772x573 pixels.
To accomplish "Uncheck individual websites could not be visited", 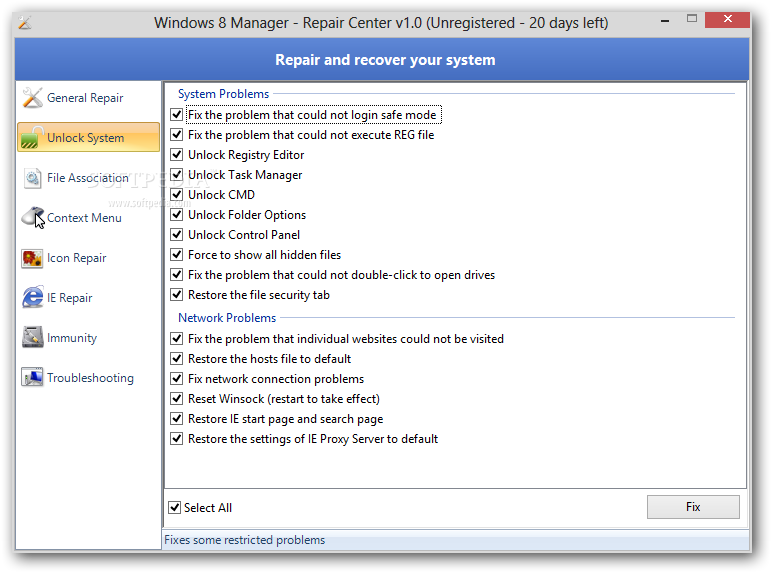I will coord(176,339).
